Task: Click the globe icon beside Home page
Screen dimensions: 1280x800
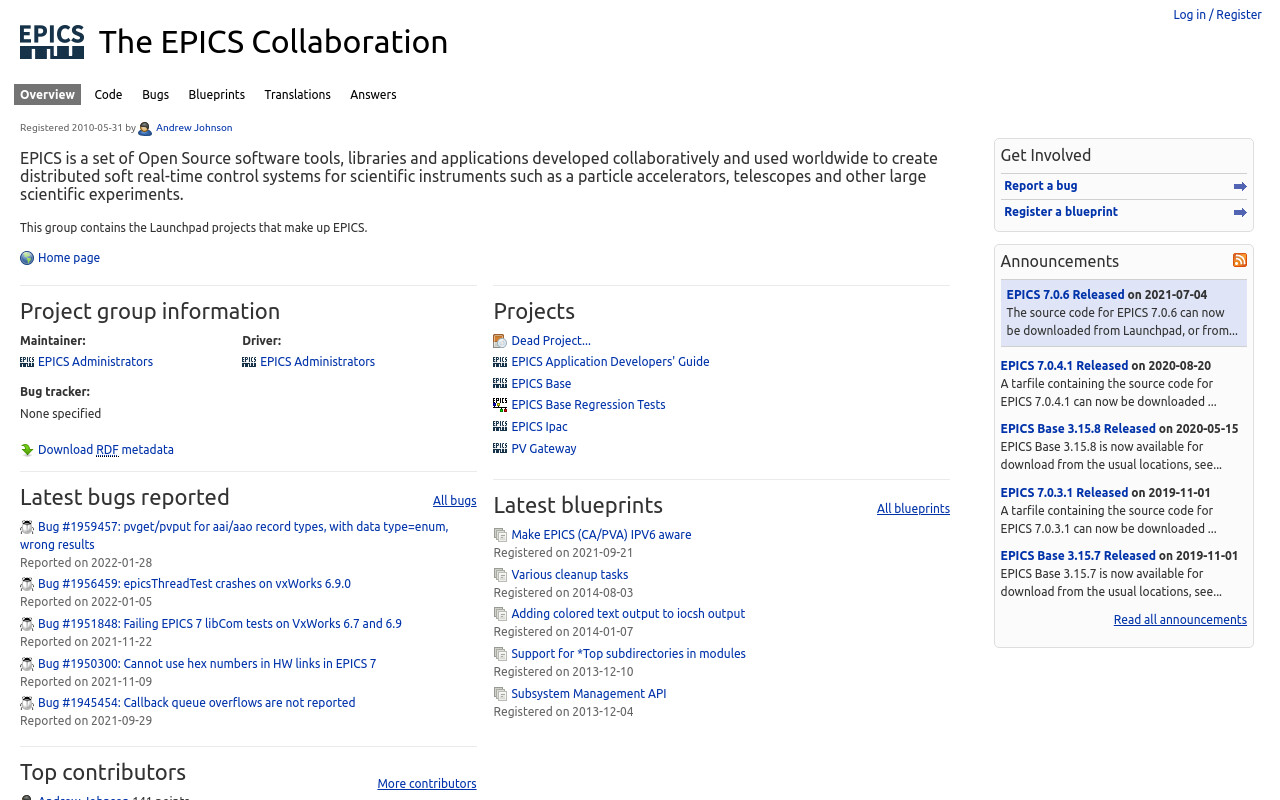Action: 27,258
